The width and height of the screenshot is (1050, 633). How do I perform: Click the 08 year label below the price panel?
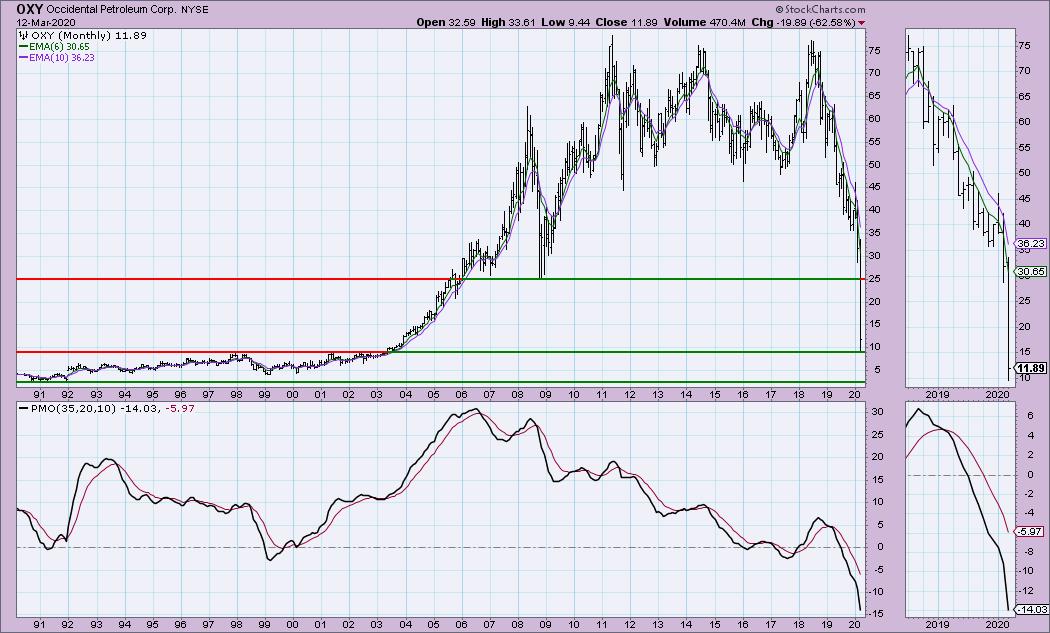518,395
